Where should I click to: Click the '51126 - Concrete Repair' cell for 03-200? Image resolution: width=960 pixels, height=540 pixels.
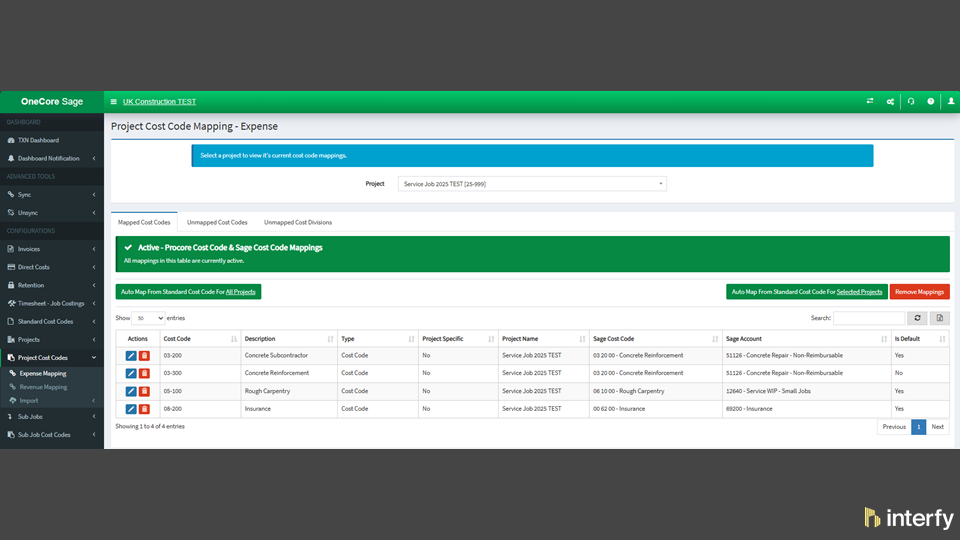(806, 356)
